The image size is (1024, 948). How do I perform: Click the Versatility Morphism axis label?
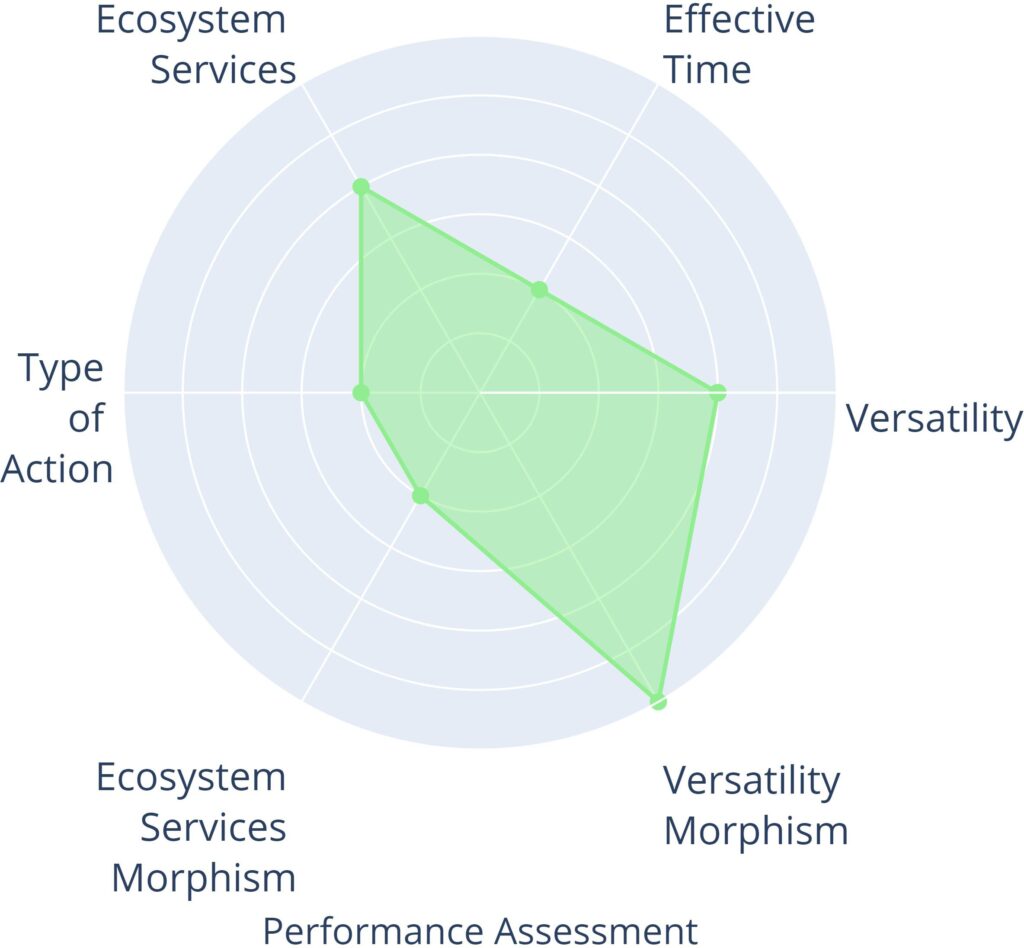[755, 805]
